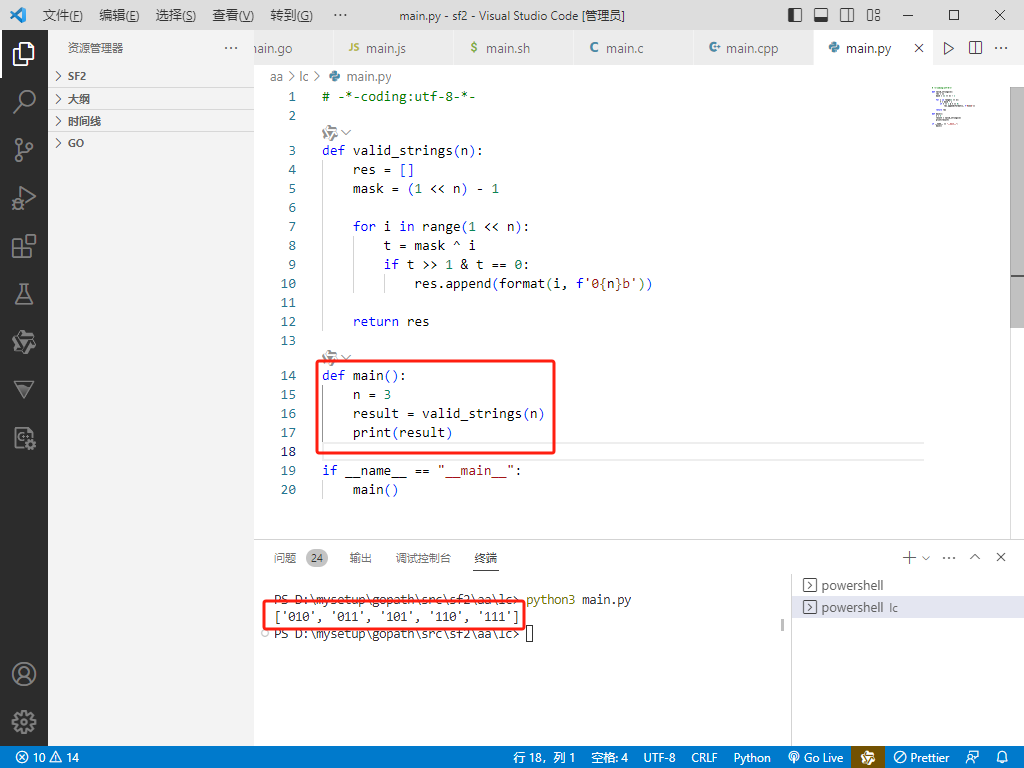The height and width of the screenshot is (768, 1024).
Task: Click errors and warnings count in status bar
Action: point(47,758)
